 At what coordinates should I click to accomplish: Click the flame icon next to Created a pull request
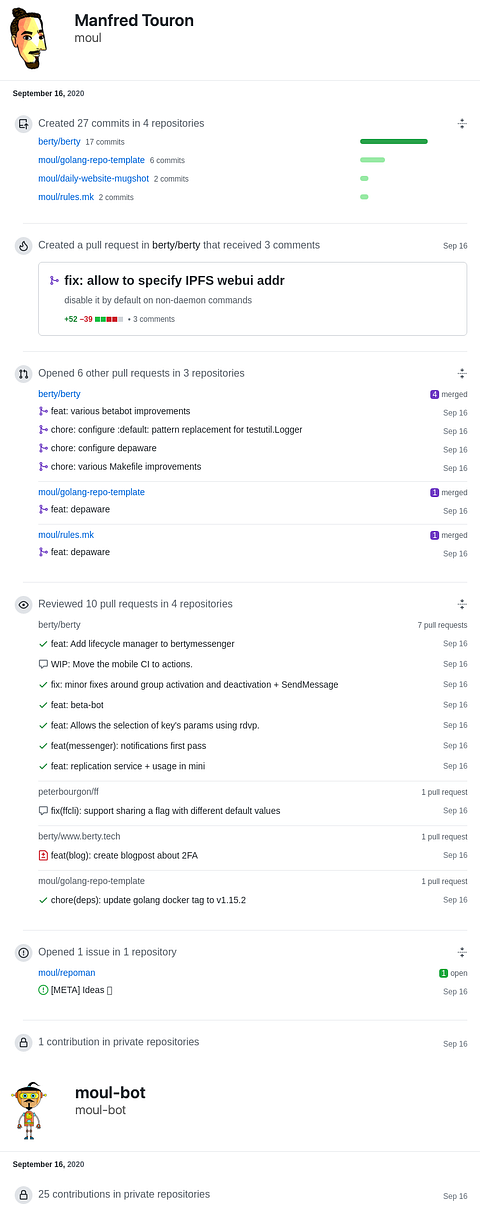pyautogui.click(x=23, y=245)
